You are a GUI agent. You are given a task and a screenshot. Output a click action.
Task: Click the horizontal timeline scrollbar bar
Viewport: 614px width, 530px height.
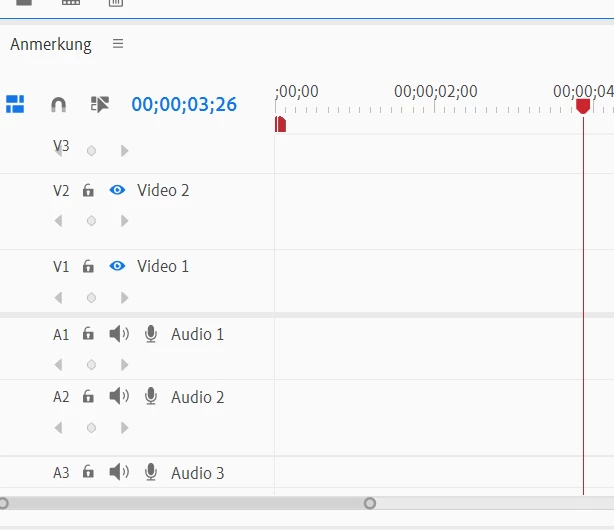point(186,503)
